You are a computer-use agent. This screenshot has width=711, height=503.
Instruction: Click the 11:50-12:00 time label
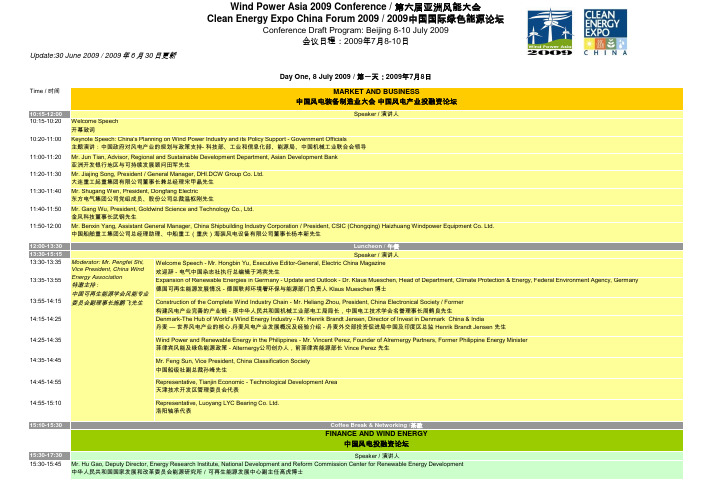tap(45, 226)
